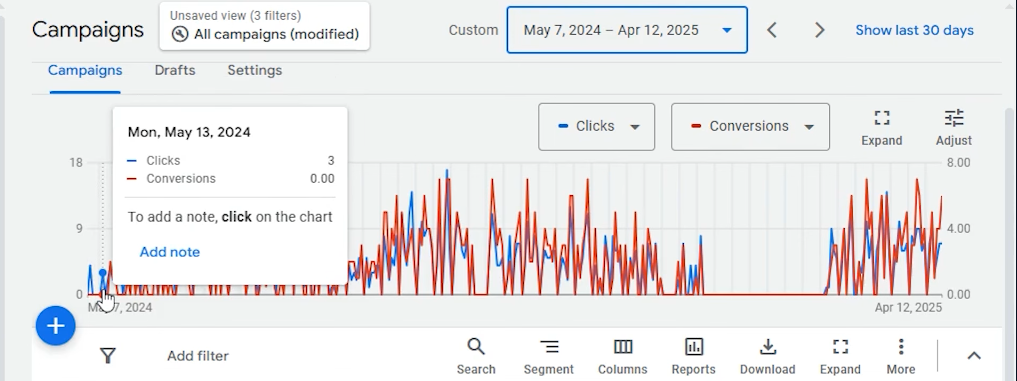
Task: Open the Reports menu
Action: pyautogui.click(x=693, y=356)
